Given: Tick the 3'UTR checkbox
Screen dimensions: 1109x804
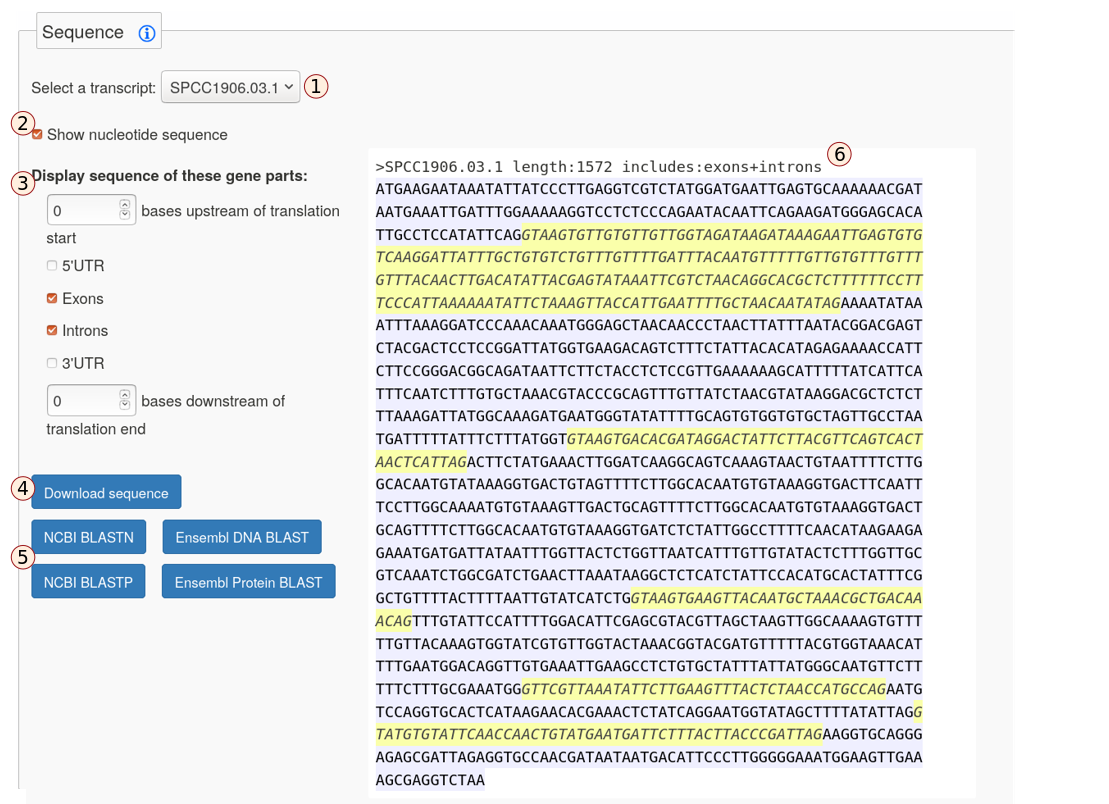Looking at the screenshot, I should click(52, 363).
